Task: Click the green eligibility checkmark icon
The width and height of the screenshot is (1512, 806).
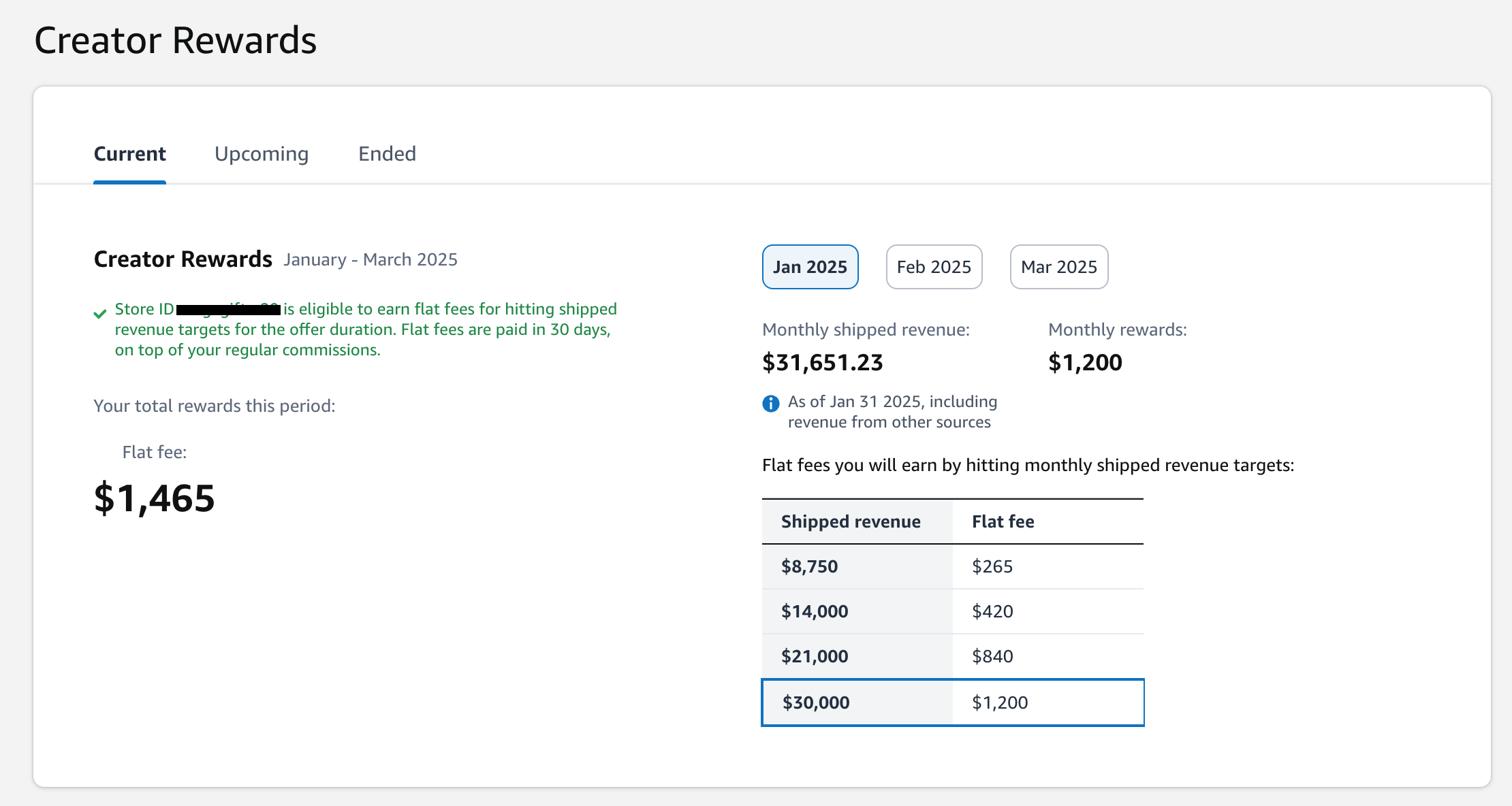Action: (100, 314)
